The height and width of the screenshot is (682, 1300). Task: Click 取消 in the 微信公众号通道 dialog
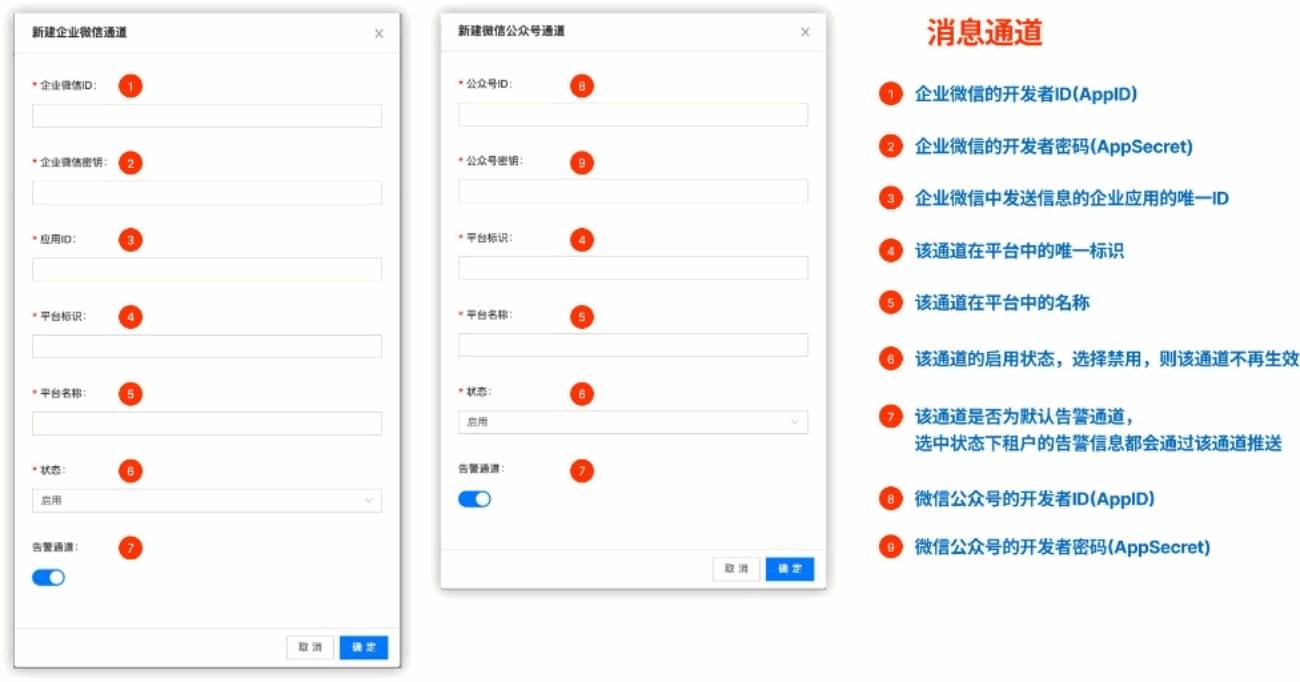736,568
